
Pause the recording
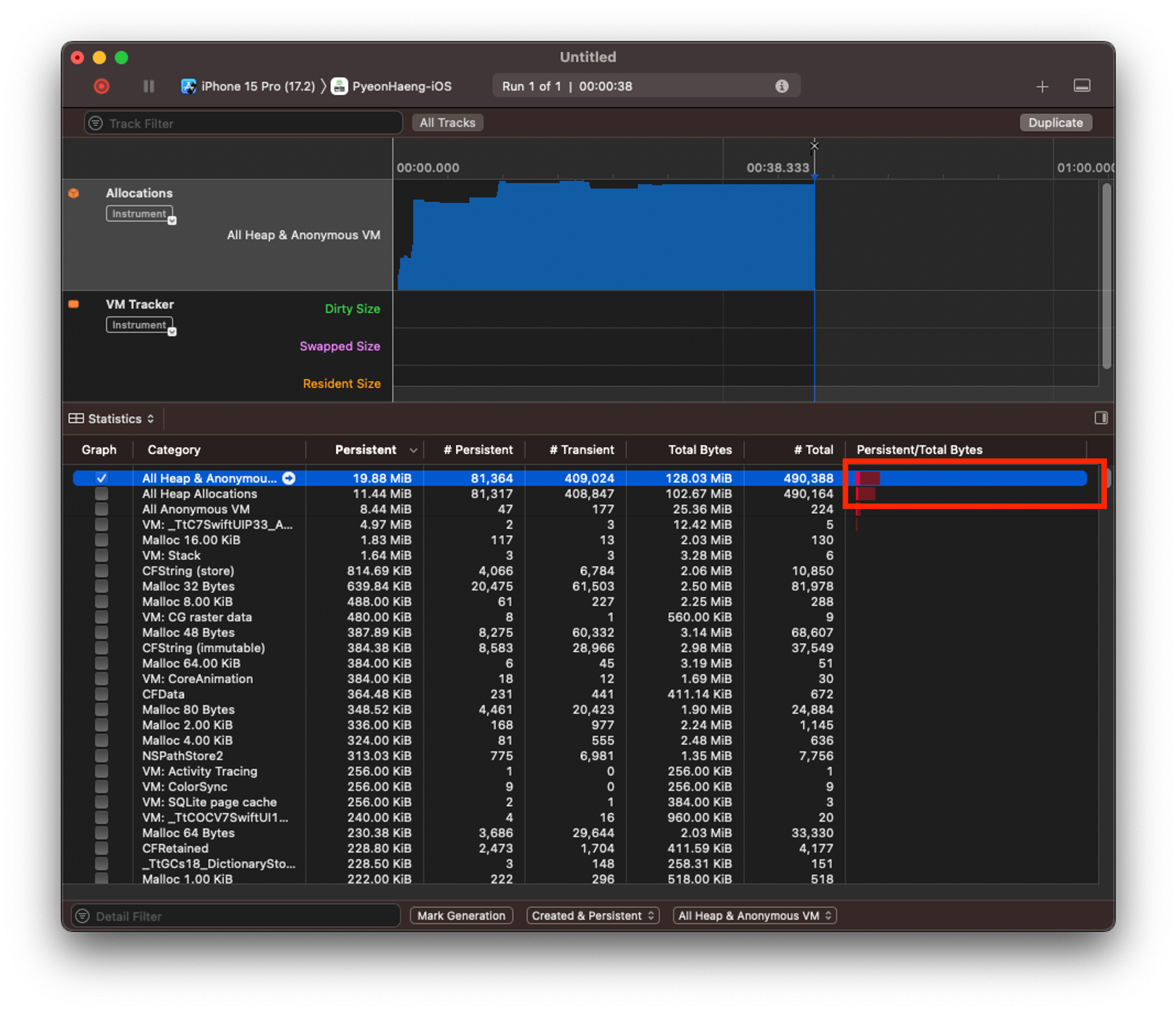pyautogui.click(x=149, y=86)
